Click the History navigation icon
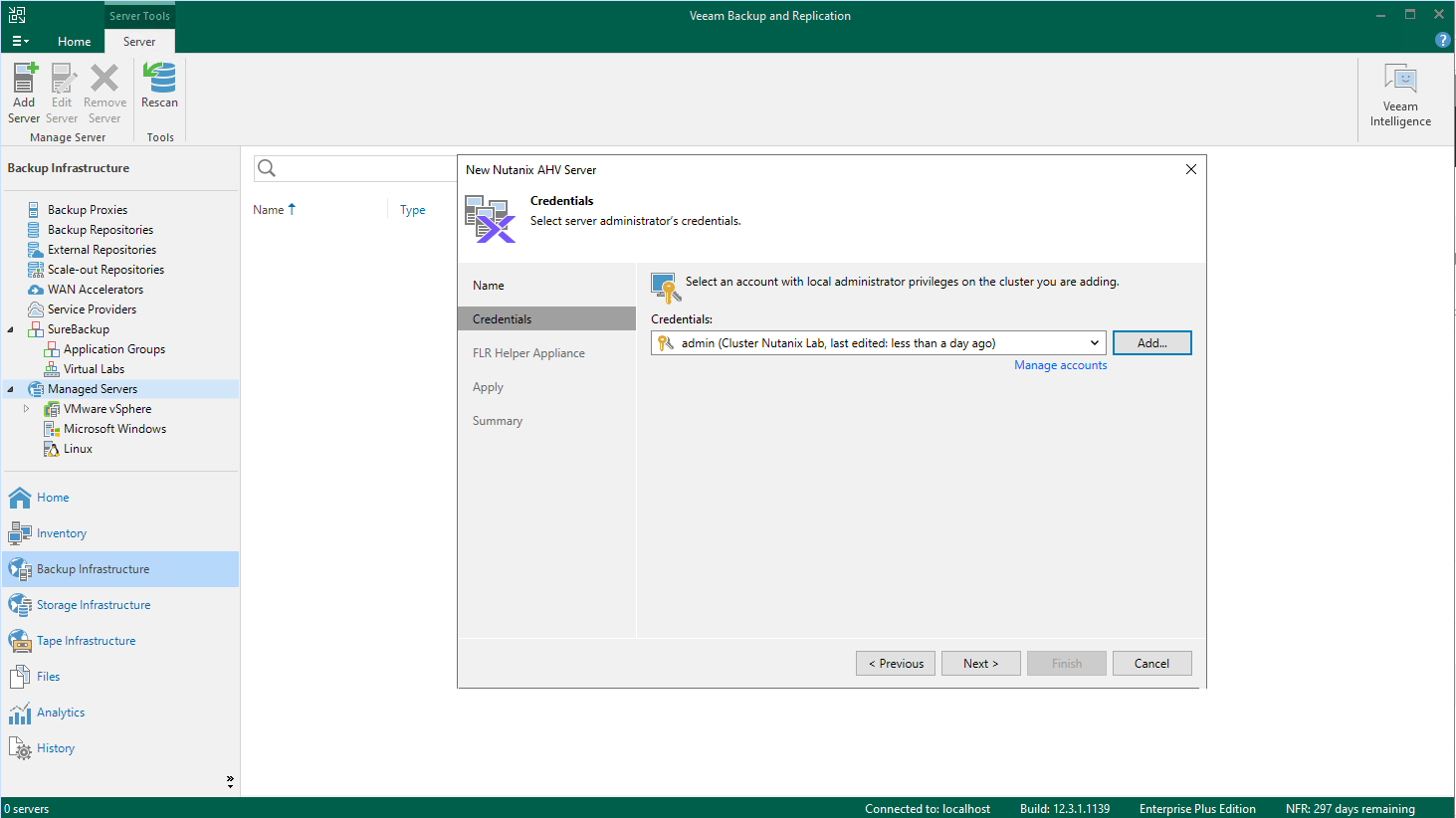This screenshot has height=818, width=1456. tap(20, 748)
